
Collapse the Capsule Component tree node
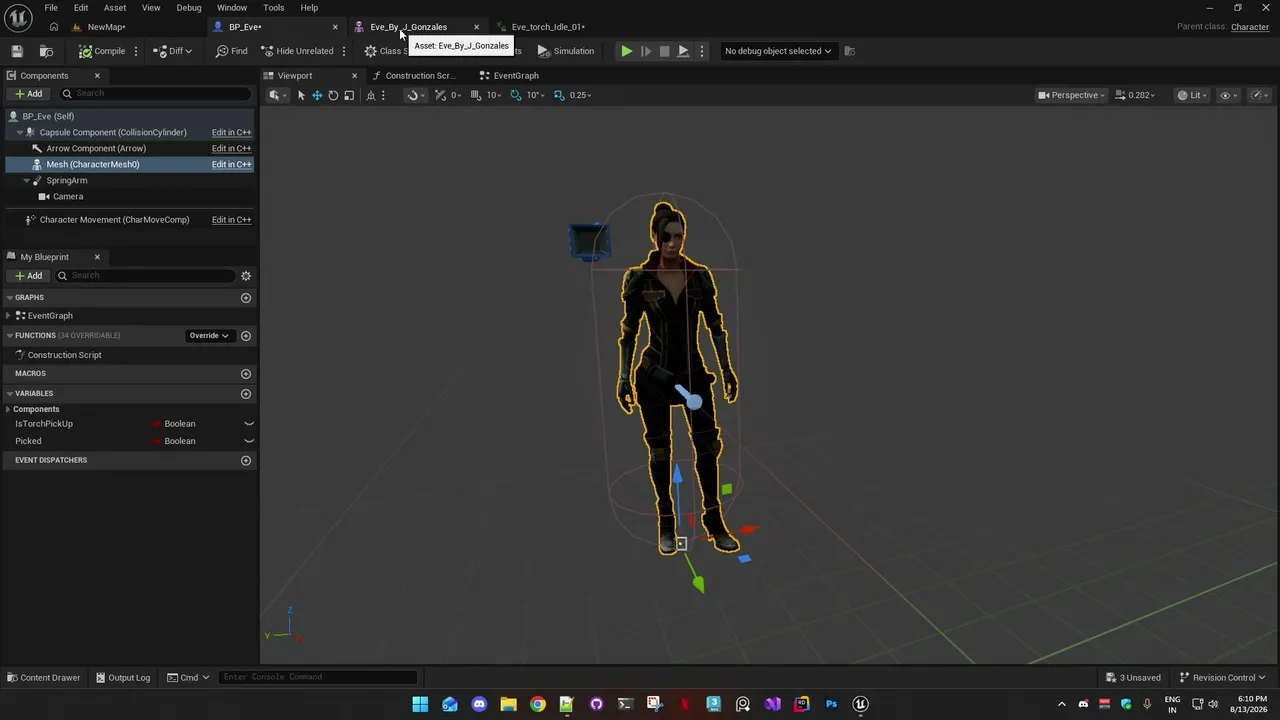click(19, 132)
